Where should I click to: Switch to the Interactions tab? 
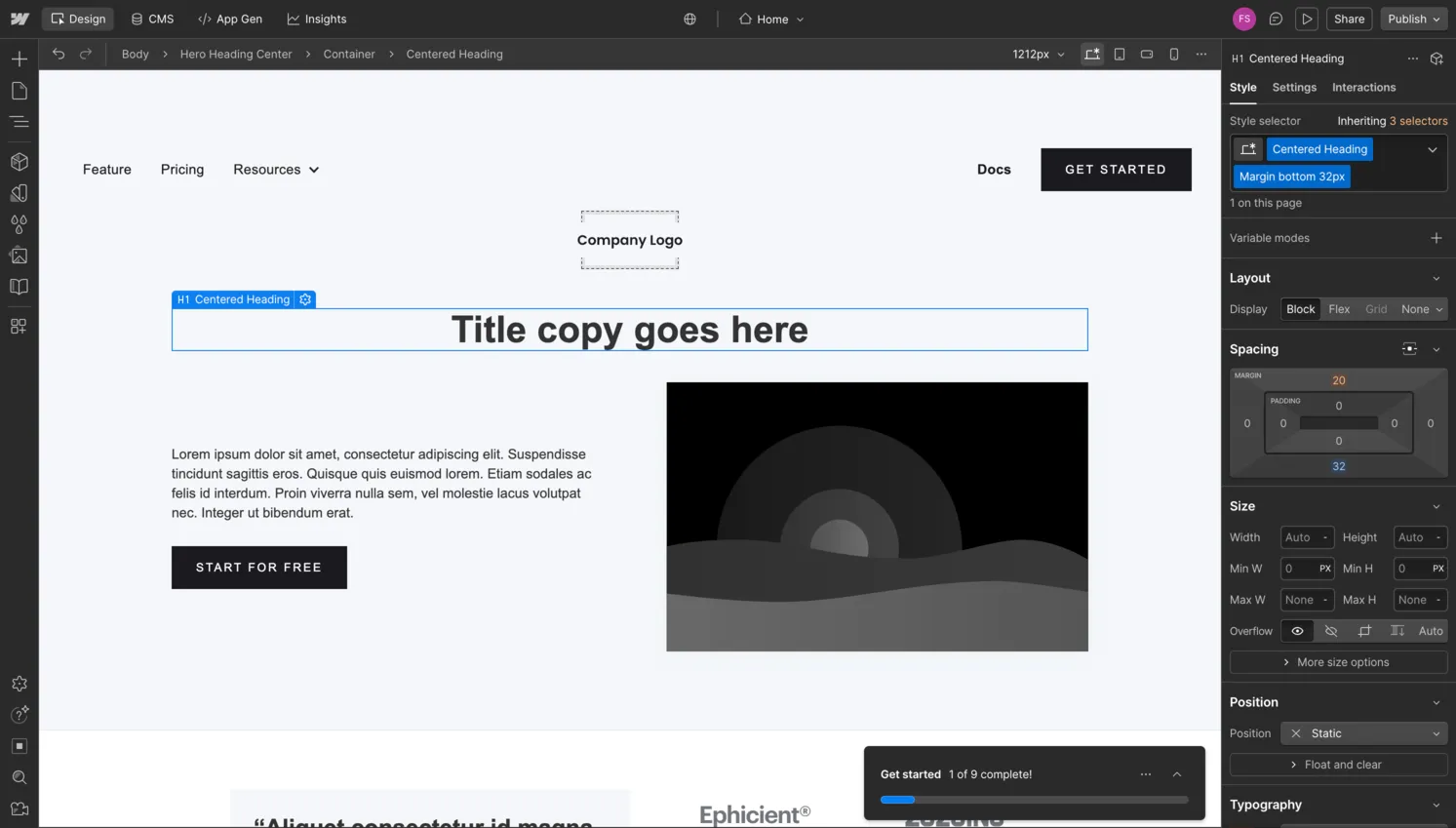pos(1362,87)
